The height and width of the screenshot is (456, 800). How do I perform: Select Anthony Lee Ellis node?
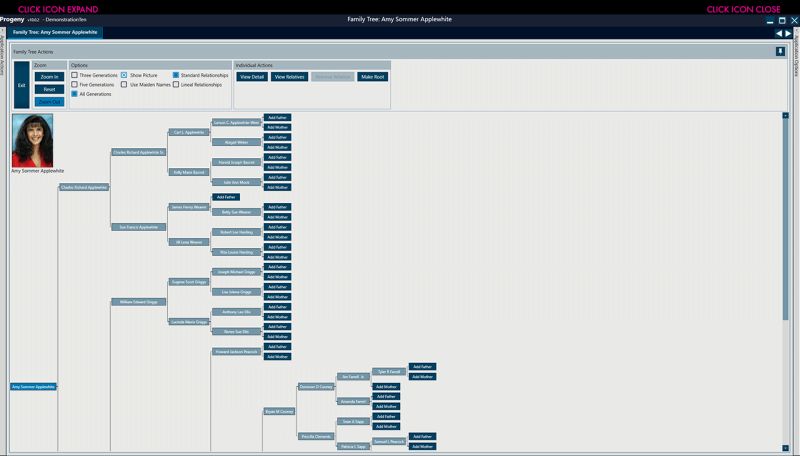236,312
